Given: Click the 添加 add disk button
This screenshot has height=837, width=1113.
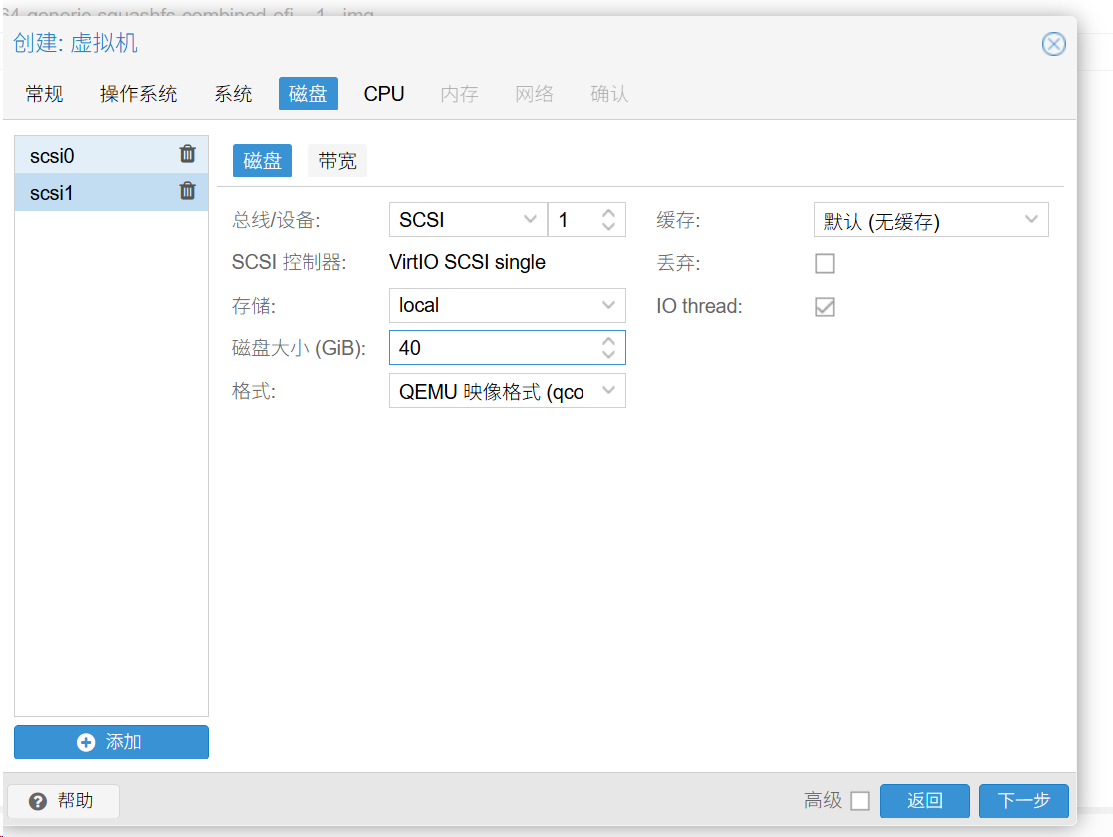Looking at the screenshot, I should [111, 742].
